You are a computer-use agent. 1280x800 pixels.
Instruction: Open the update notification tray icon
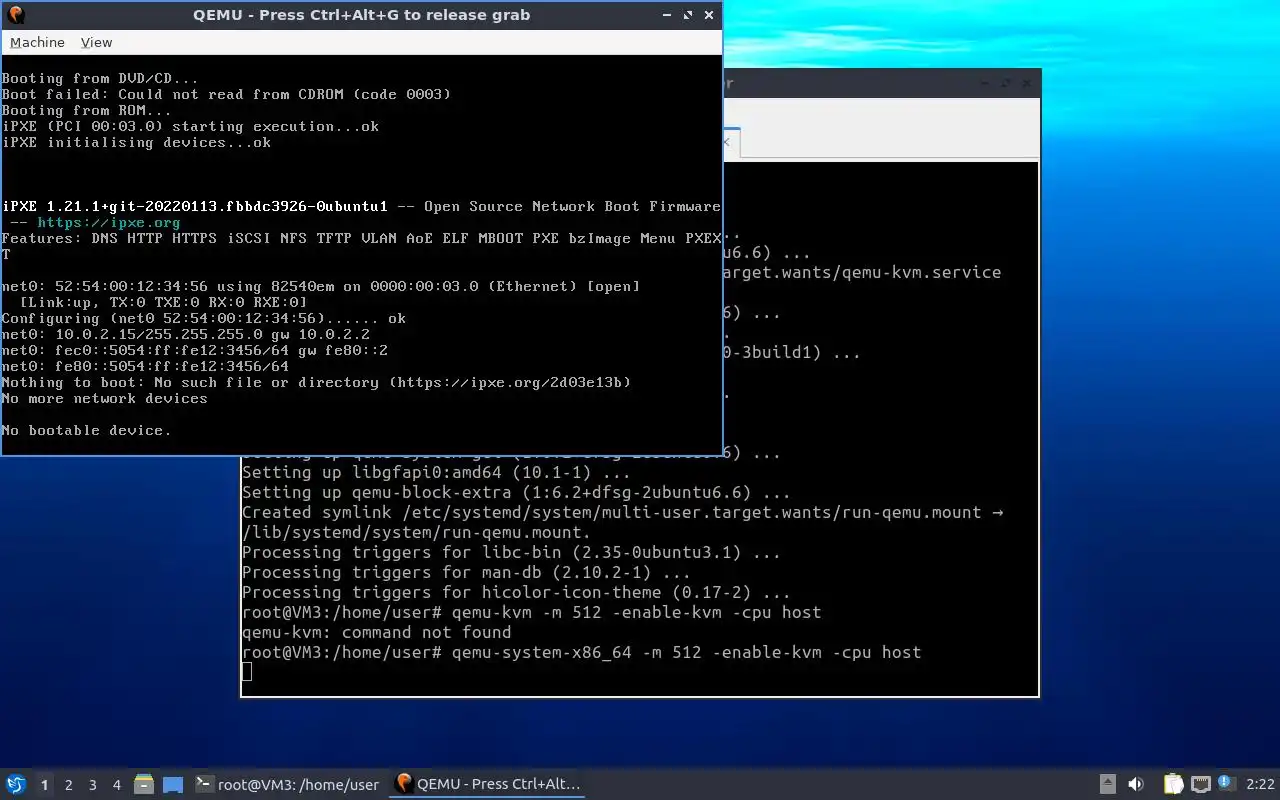[1227, 785]
